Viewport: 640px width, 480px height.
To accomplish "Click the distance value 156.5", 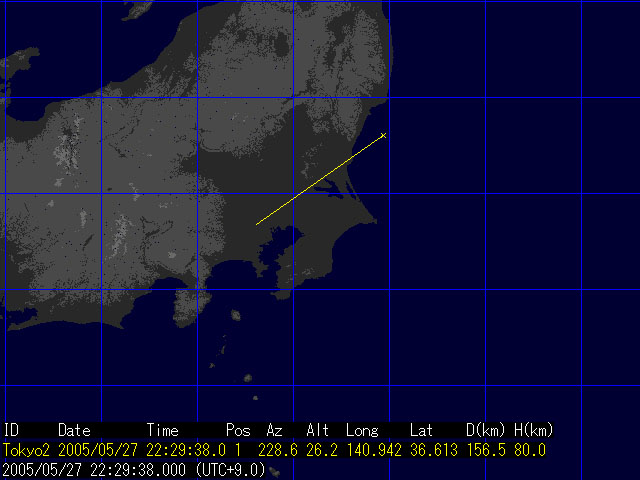I will pyautogui.click(x=486, y=450).
